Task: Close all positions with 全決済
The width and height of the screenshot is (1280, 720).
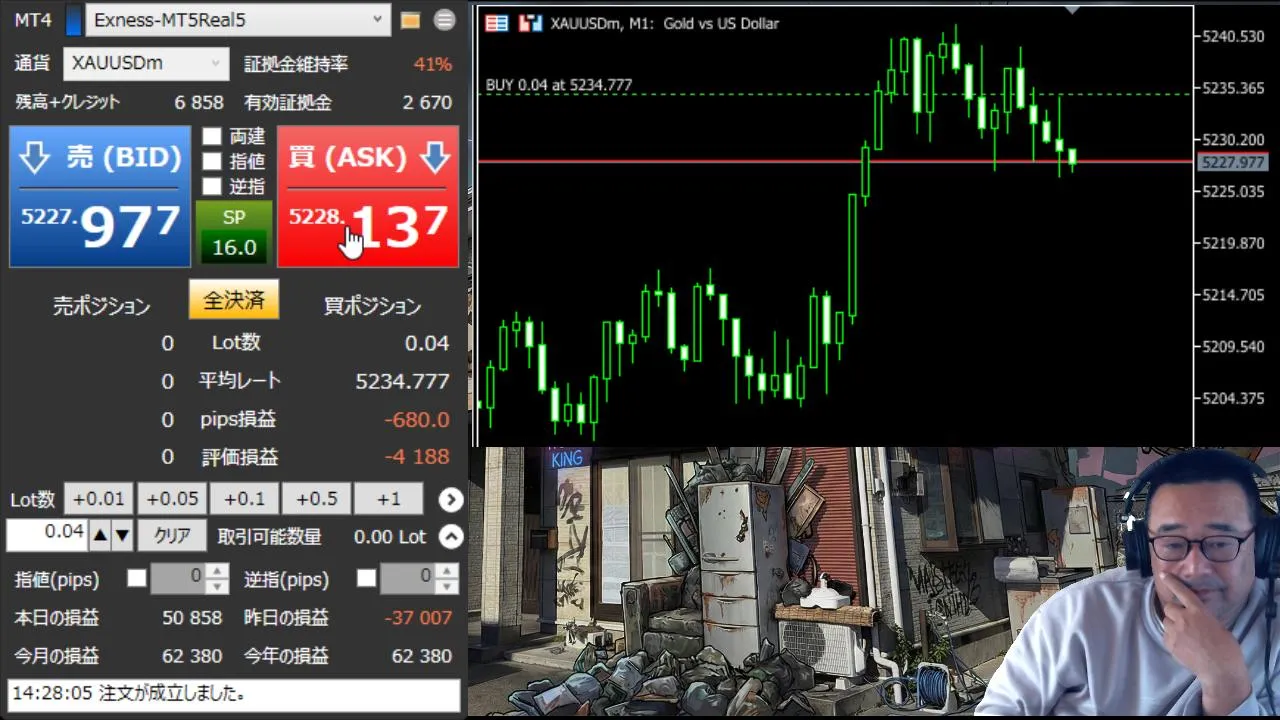Action: tap(234, 300)
